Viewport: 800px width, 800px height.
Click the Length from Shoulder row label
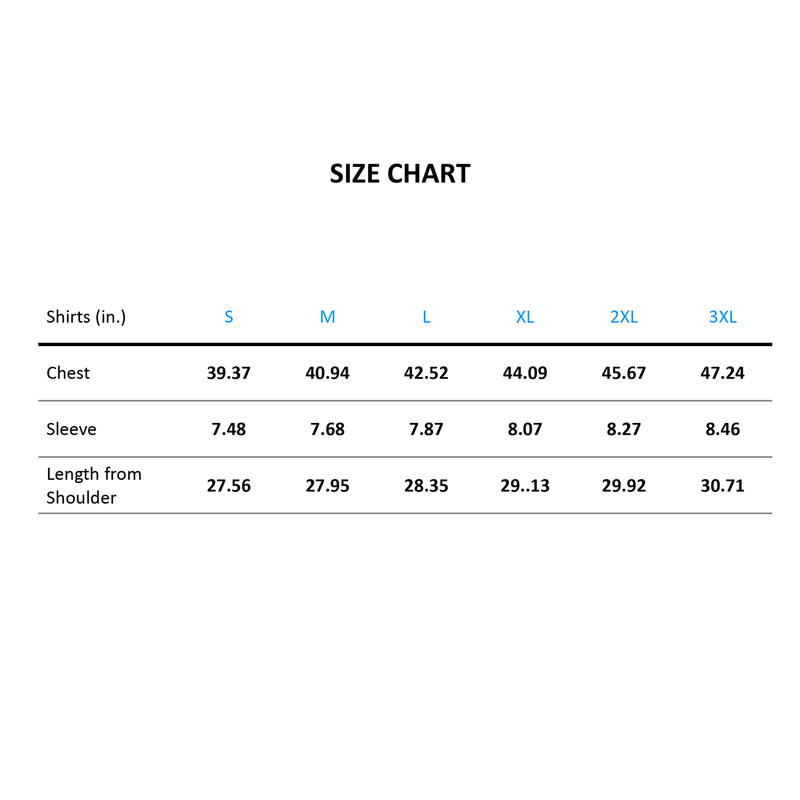click(x=94, y=485)
